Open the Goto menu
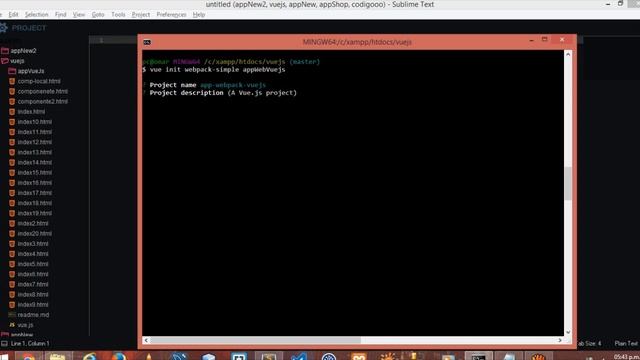This screenshot has height=360, width=640. 98,15
